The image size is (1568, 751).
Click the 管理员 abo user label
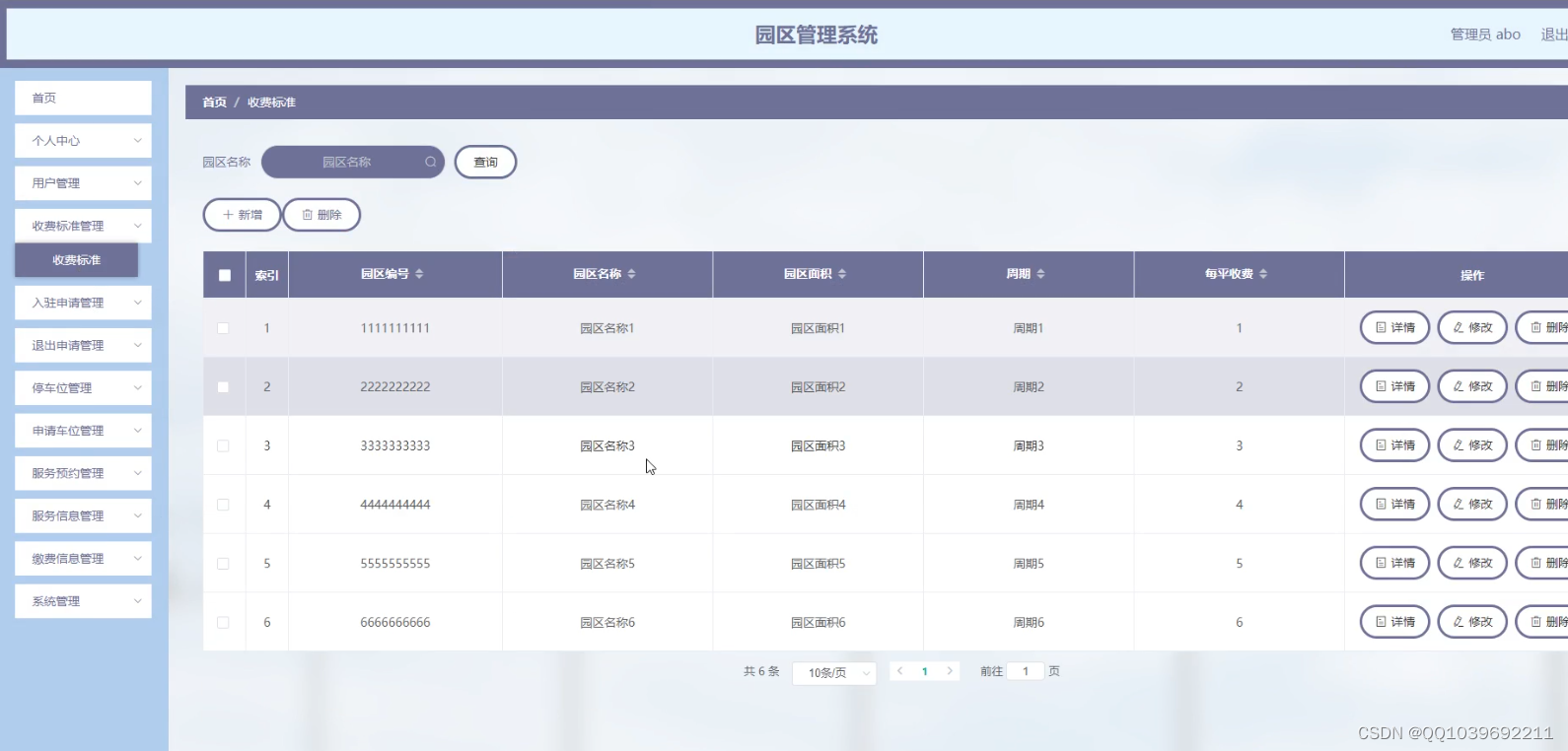1485,34
